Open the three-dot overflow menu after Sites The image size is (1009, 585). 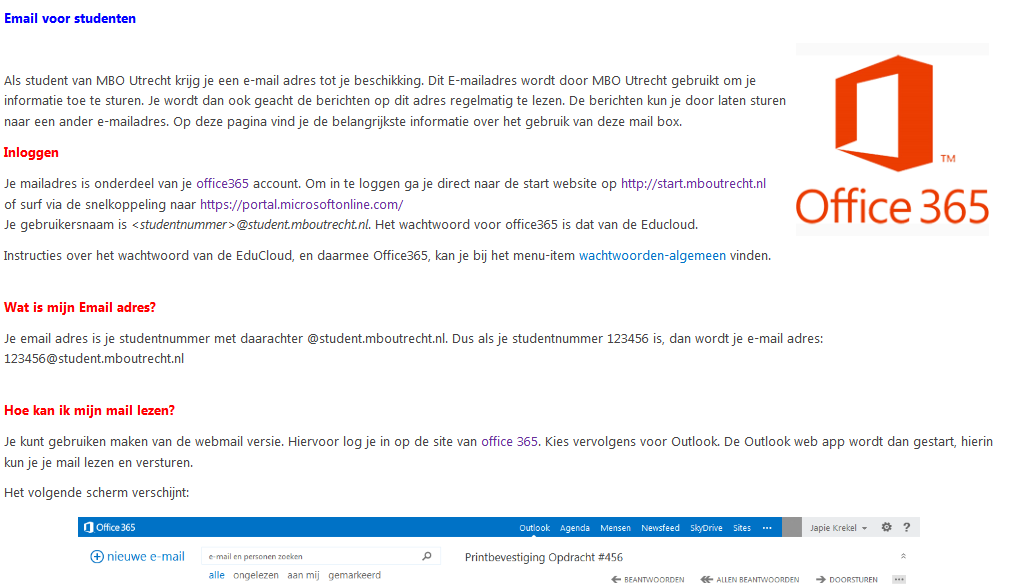coord(767,528)
